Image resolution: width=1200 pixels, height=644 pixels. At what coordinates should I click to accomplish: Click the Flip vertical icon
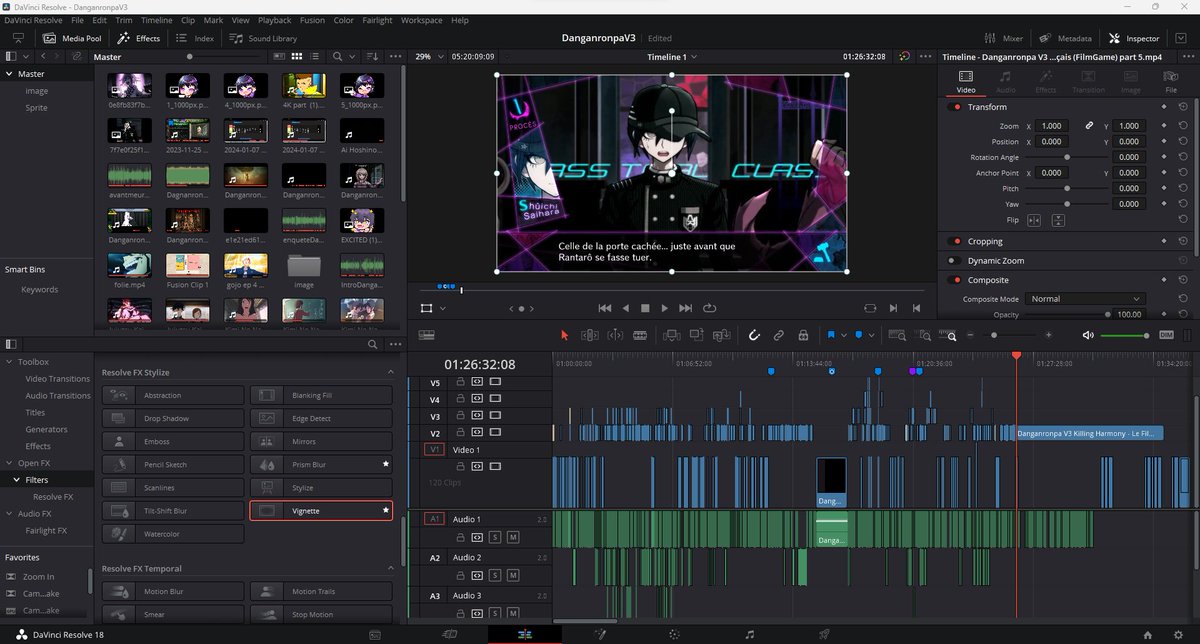click(1058, 220)
